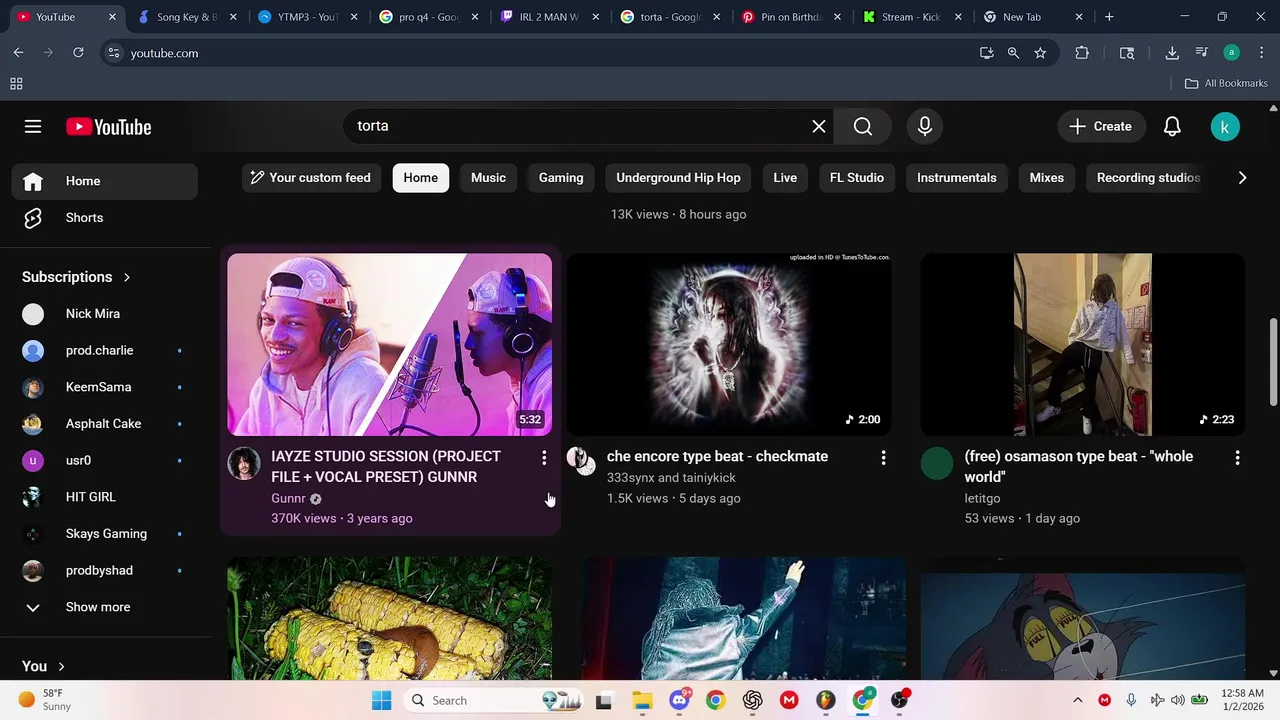1280x720 pixels.
Task: Open Discord from the taskbar
Action: point(679,700)
